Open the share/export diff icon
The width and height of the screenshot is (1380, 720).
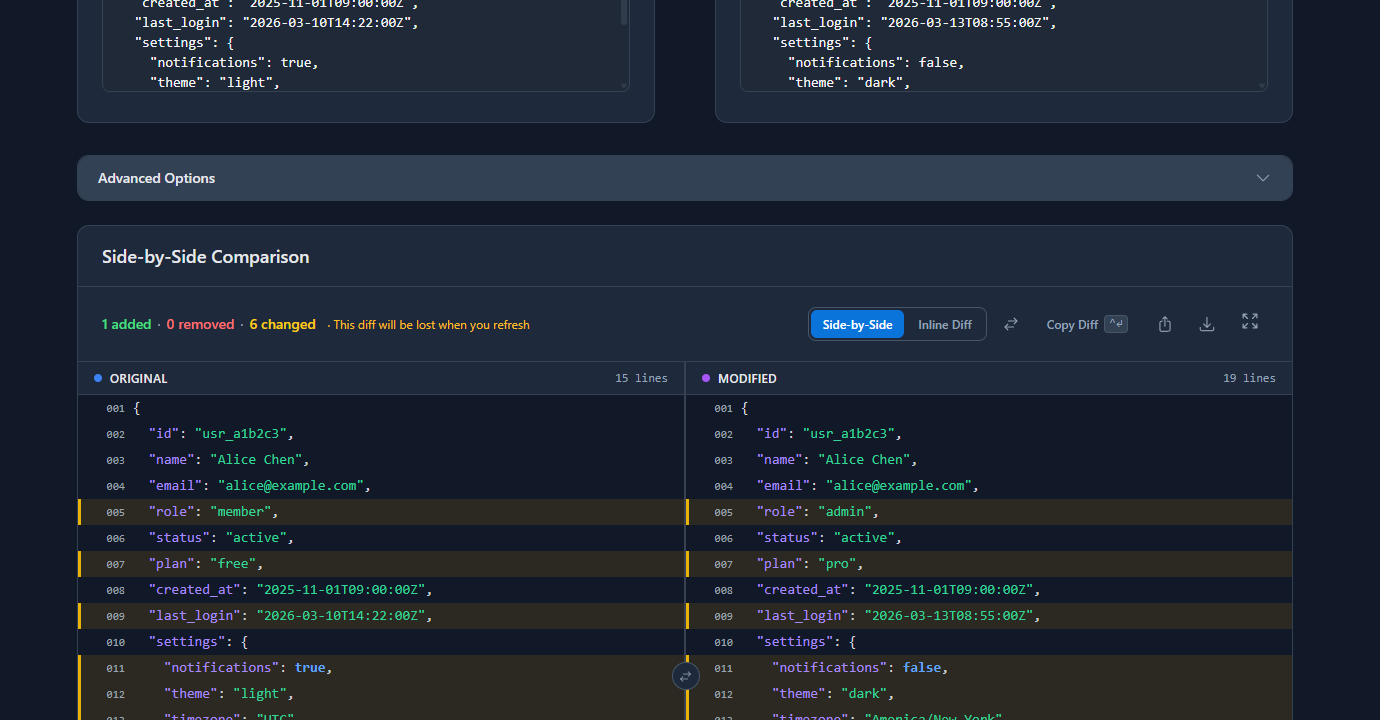(x=1164, y=323)
